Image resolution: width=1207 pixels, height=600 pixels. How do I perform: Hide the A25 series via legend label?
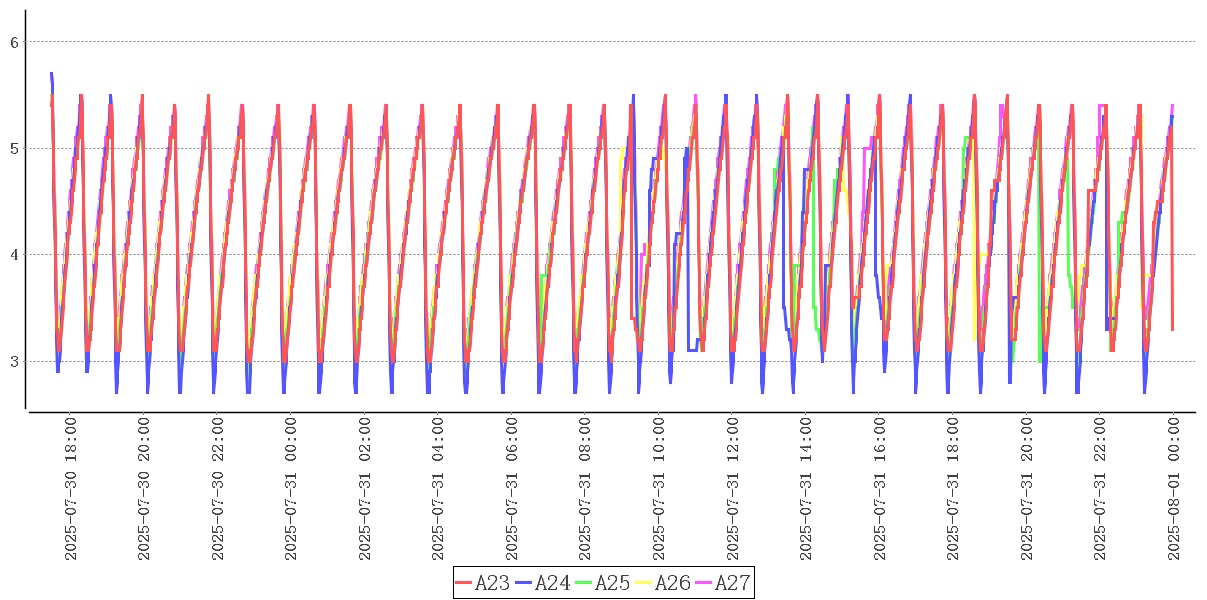612,583
